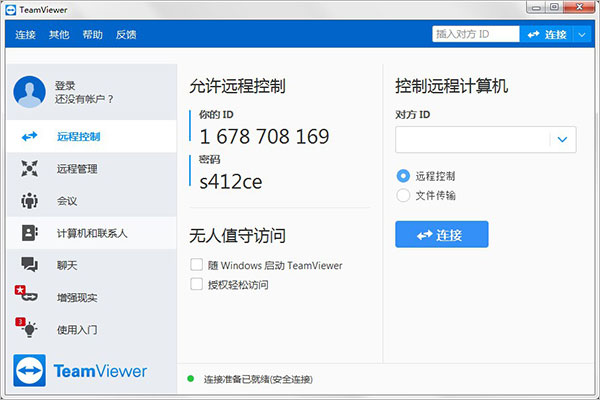600x400 pixels.
Task: Maximize the TeamViewer window
Action: [554, 7]
